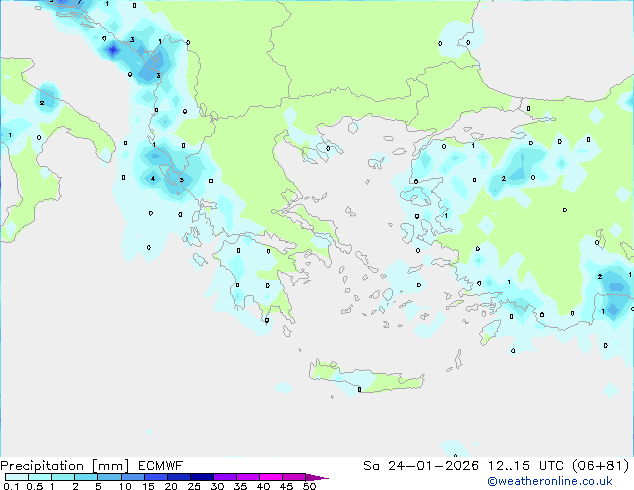The width and height of the screenshot is (634, 490).
Task: Click the legend value '45'
Action: coord(286,486)
